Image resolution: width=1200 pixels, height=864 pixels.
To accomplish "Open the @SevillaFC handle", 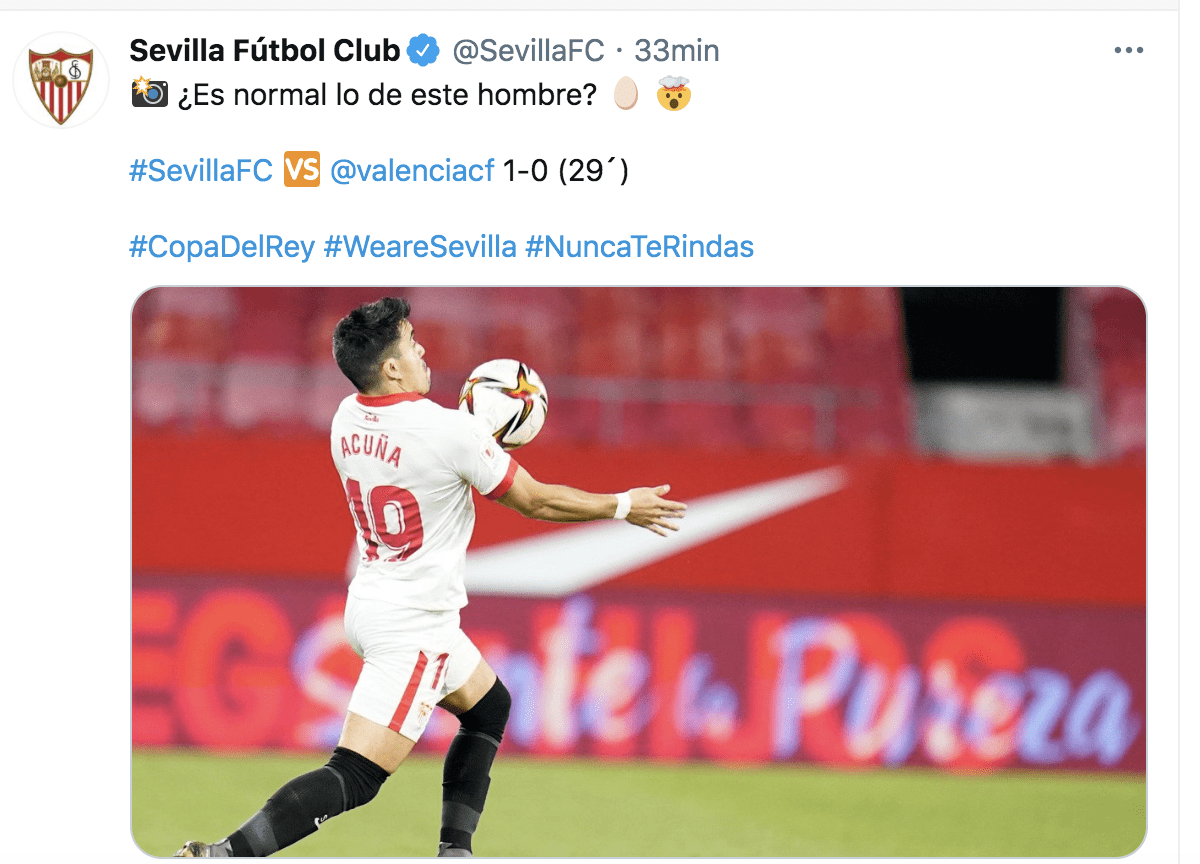I will [528, 50].
